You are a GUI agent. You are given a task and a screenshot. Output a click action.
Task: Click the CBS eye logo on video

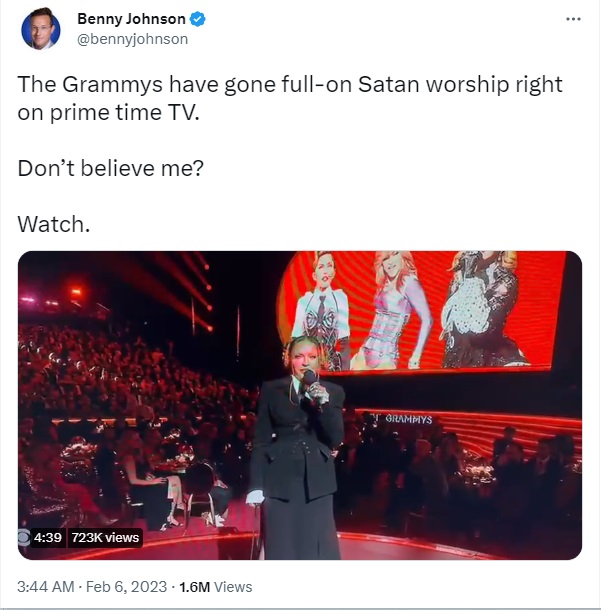pos(24,538)
